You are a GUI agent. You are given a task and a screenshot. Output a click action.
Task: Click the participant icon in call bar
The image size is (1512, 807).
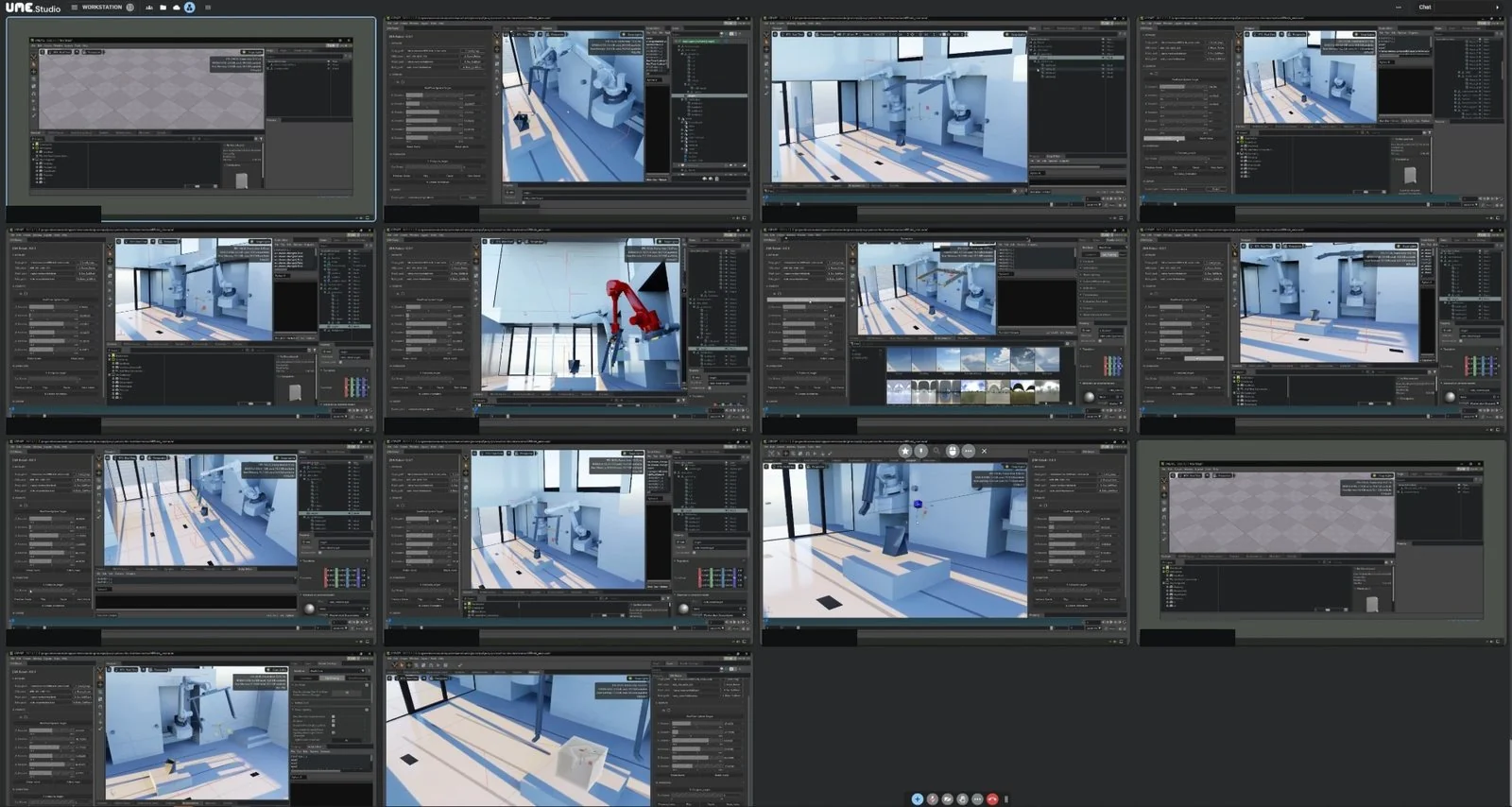(x=963, y=799)
